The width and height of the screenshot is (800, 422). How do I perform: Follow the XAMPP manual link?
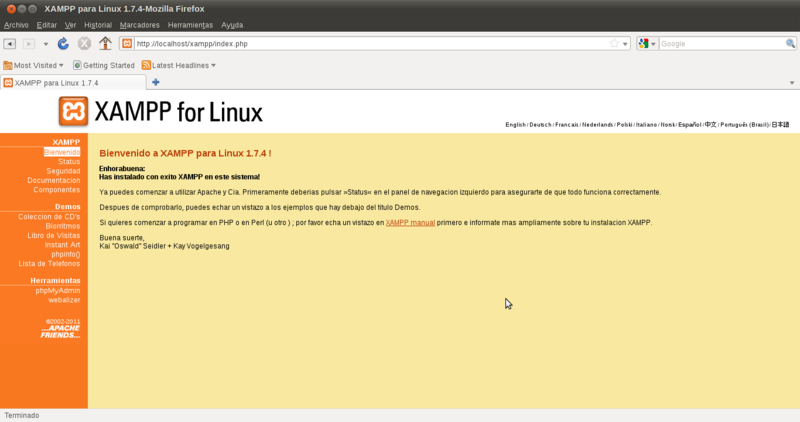point(410,222)
